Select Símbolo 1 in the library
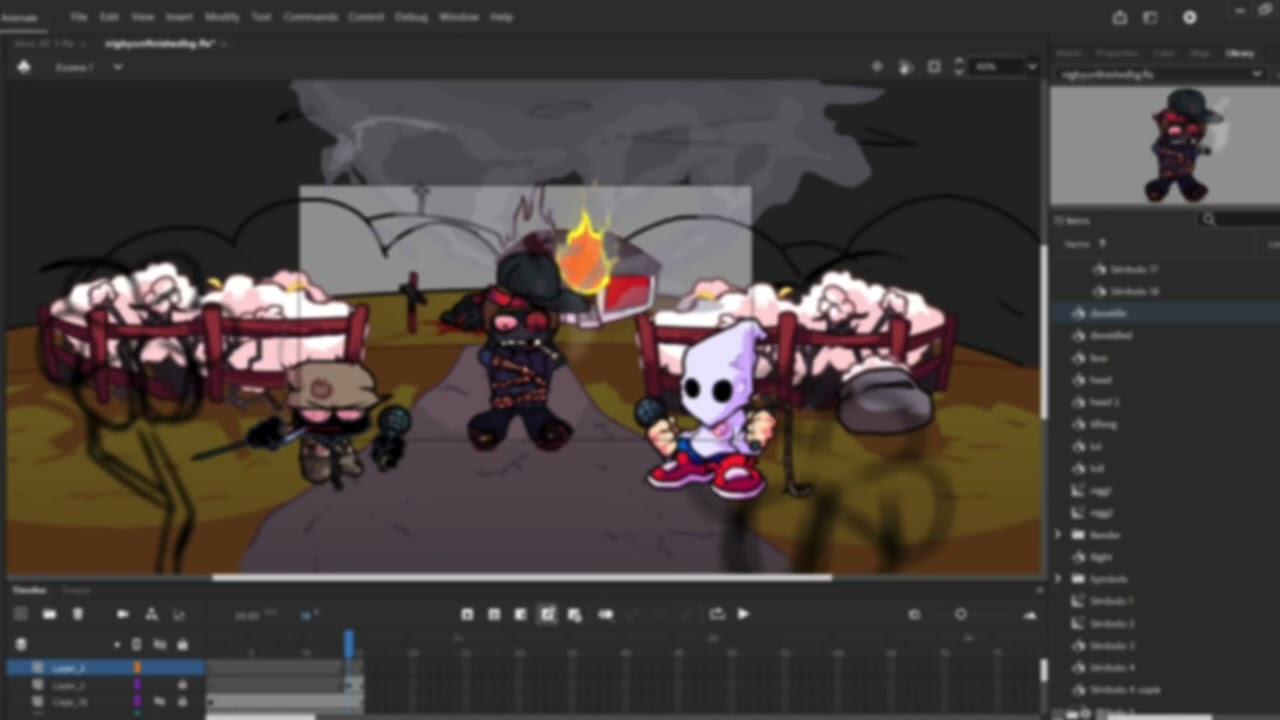The height and width of the screenshot is (720, 1280). (1111, 601)
